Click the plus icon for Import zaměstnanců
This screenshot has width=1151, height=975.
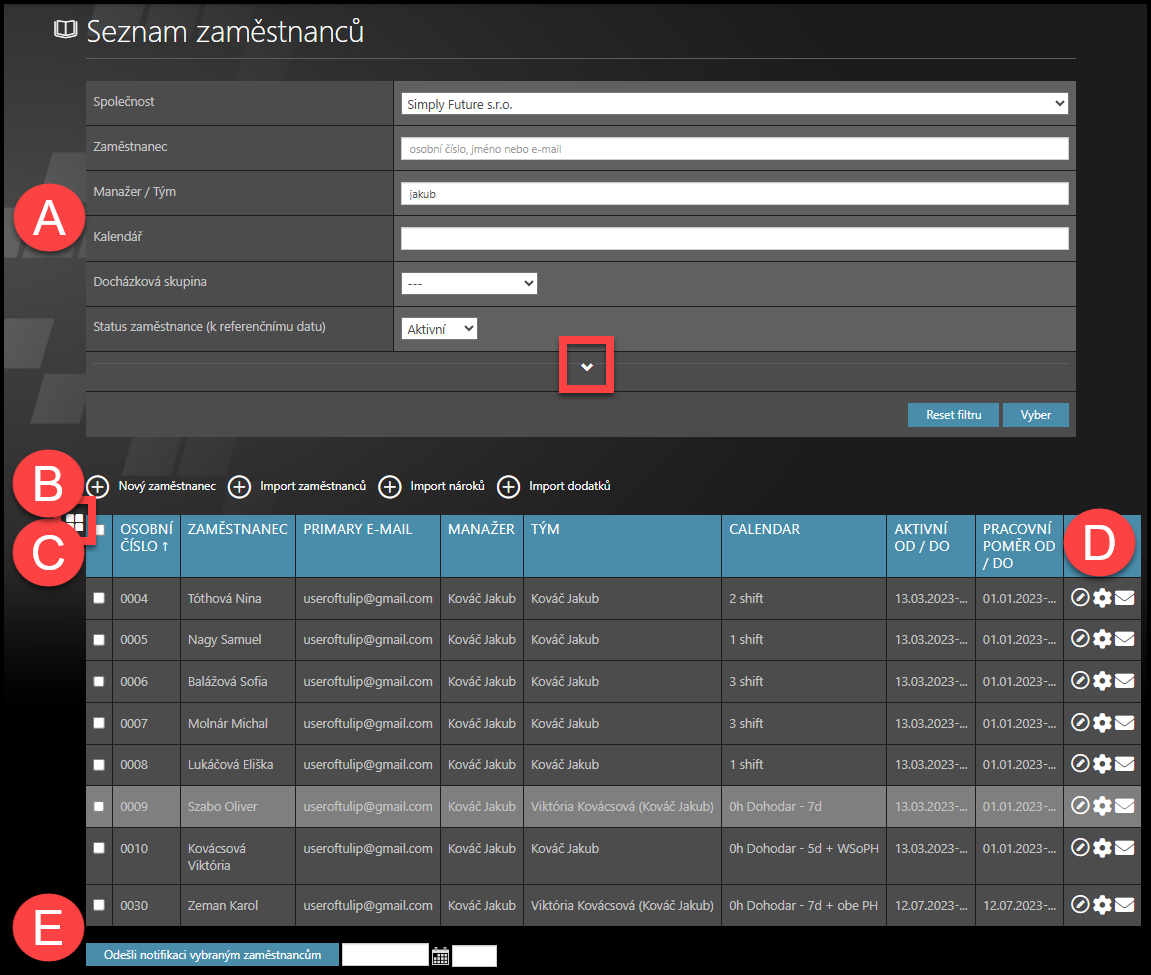coord(239,486)
